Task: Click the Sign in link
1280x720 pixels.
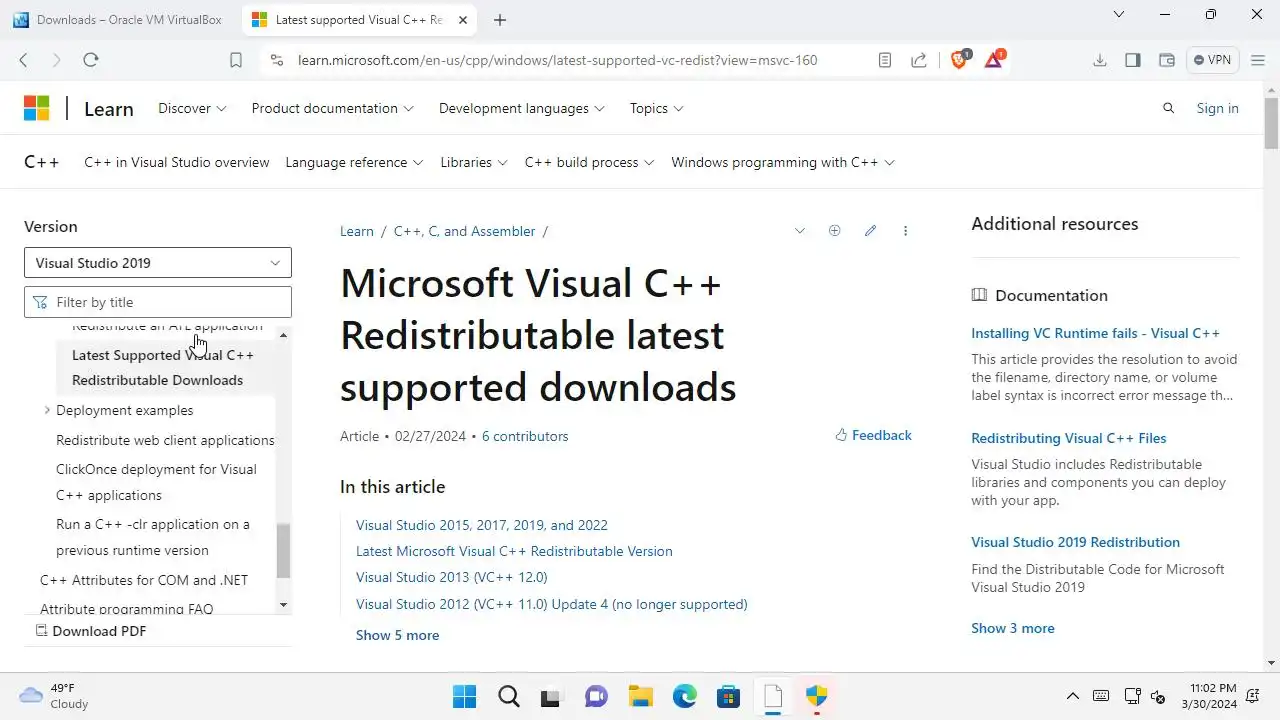Action: (1217, 108)
